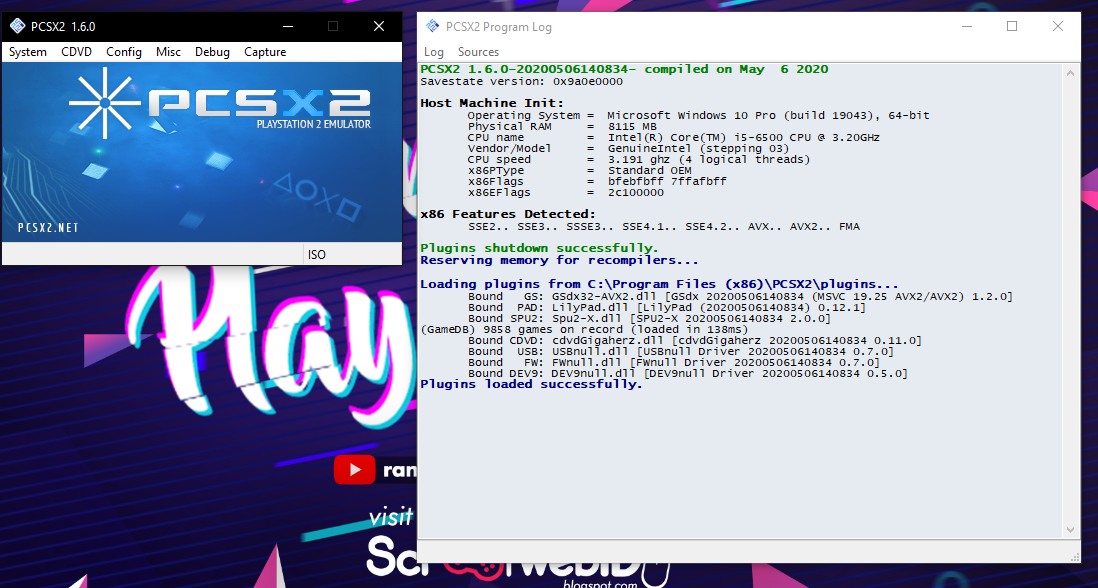Click the 'PCSX2 1.6.0-20200506140834' compiled line
This screenshot has width=1098, height=588.
624,69
